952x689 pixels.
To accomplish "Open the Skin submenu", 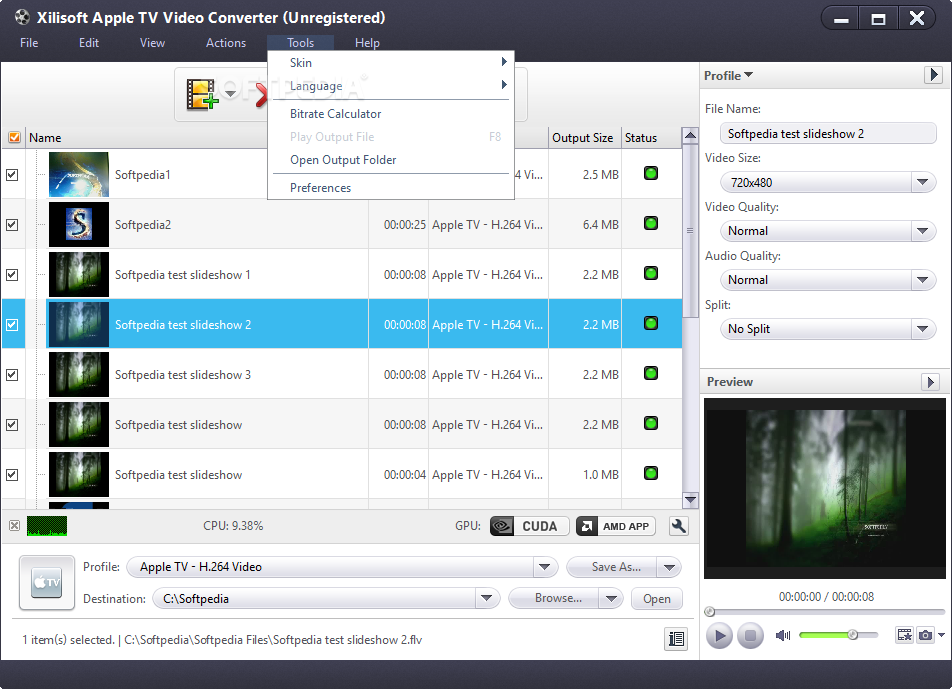I will (391, 63).
